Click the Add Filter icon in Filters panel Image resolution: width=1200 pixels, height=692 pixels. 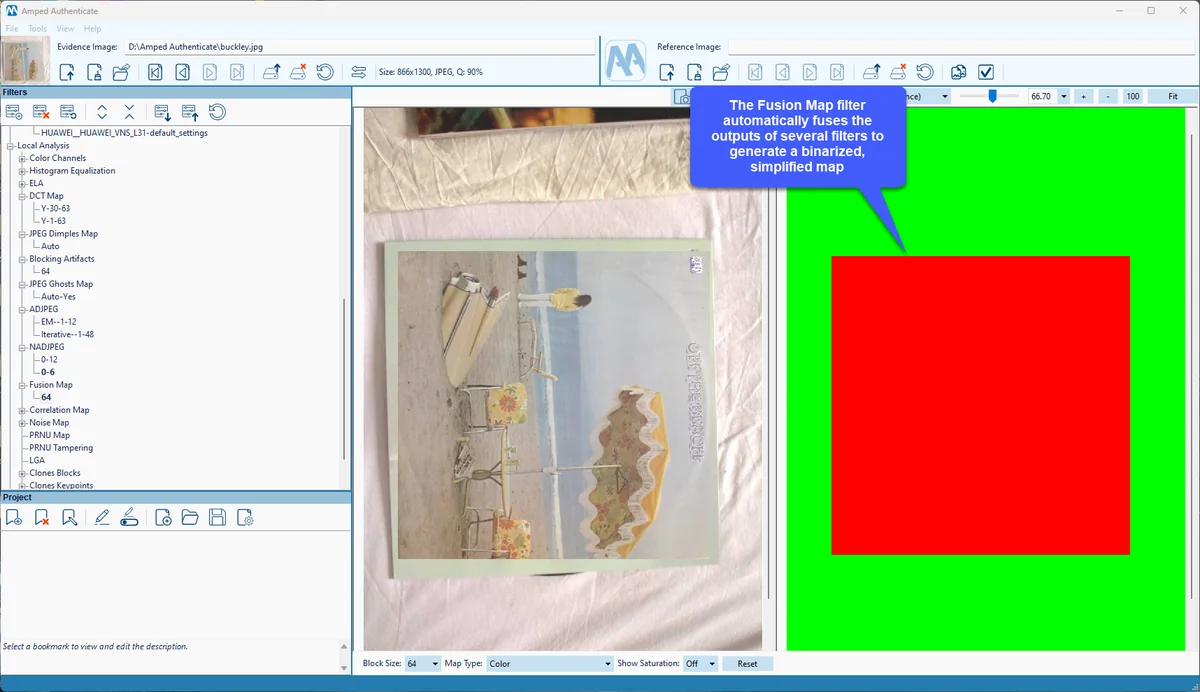point(14,112)
